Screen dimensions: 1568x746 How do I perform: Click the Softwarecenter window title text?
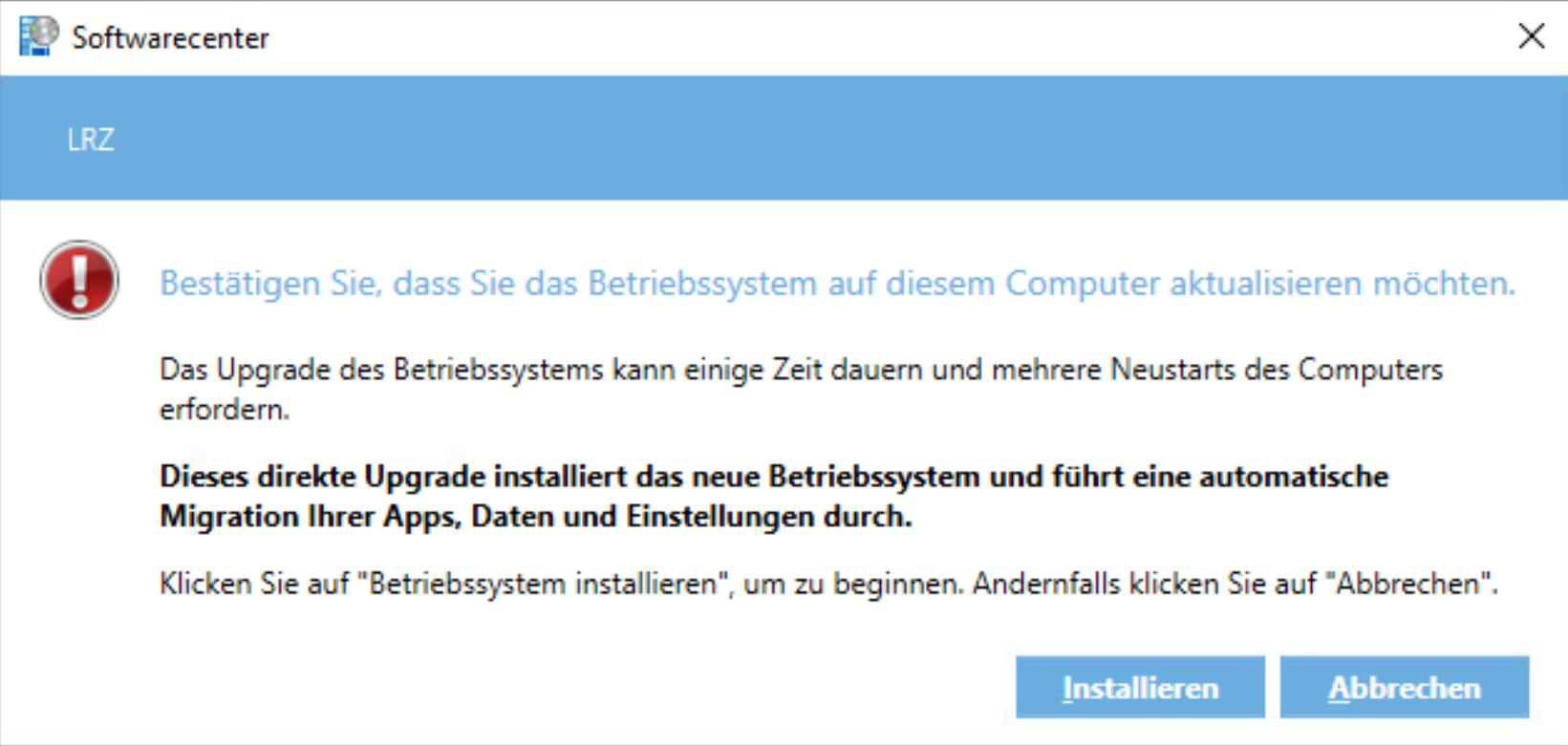(170, 38)
